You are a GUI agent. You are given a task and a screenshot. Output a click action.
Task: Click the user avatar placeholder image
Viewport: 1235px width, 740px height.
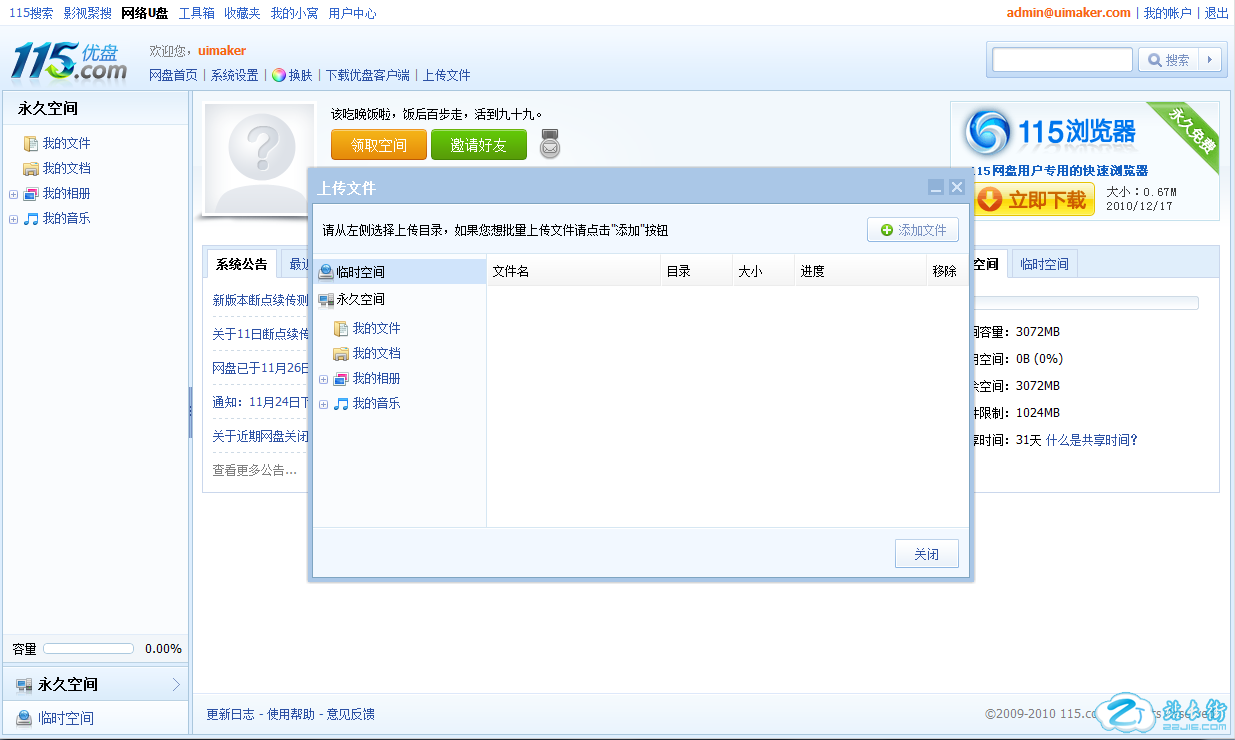258,157
